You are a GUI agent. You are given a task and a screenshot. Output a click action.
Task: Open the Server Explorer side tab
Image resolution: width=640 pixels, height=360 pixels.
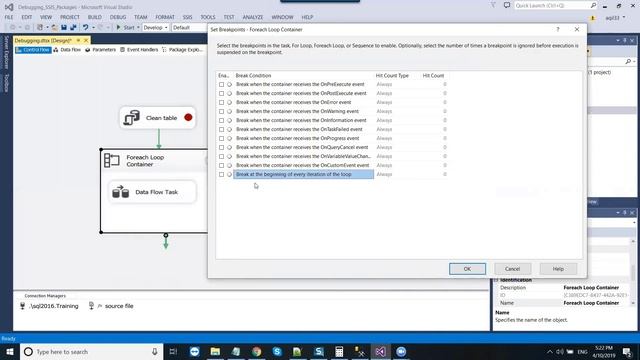point(6,52)
